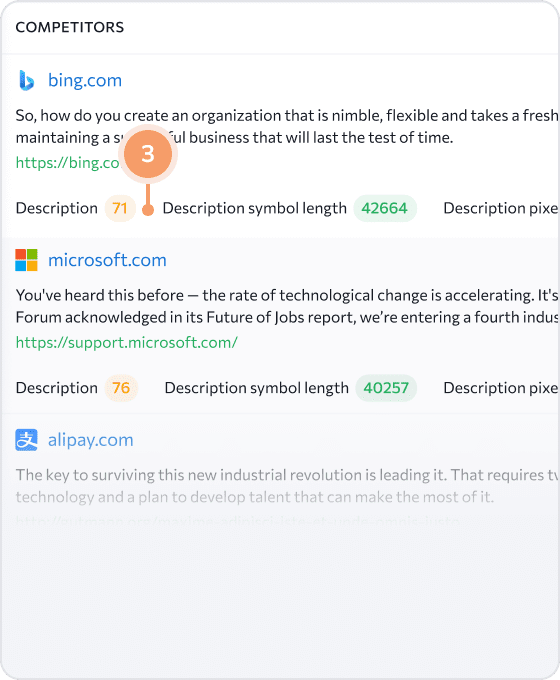Click 'Forum acknowledged in its Future of Jobs' line
The width and height of the screenshot is (560, 680).
(287, 317)
